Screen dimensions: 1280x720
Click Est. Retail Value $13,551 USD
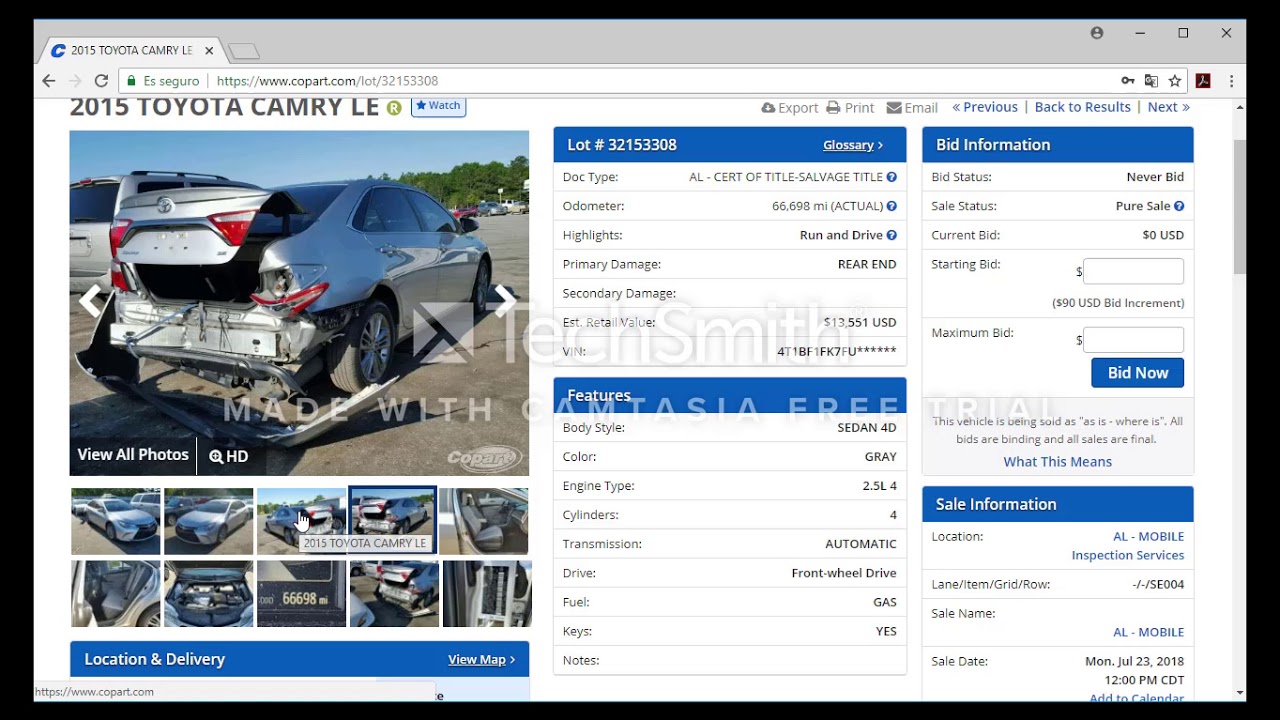click(x=860, y=323)
